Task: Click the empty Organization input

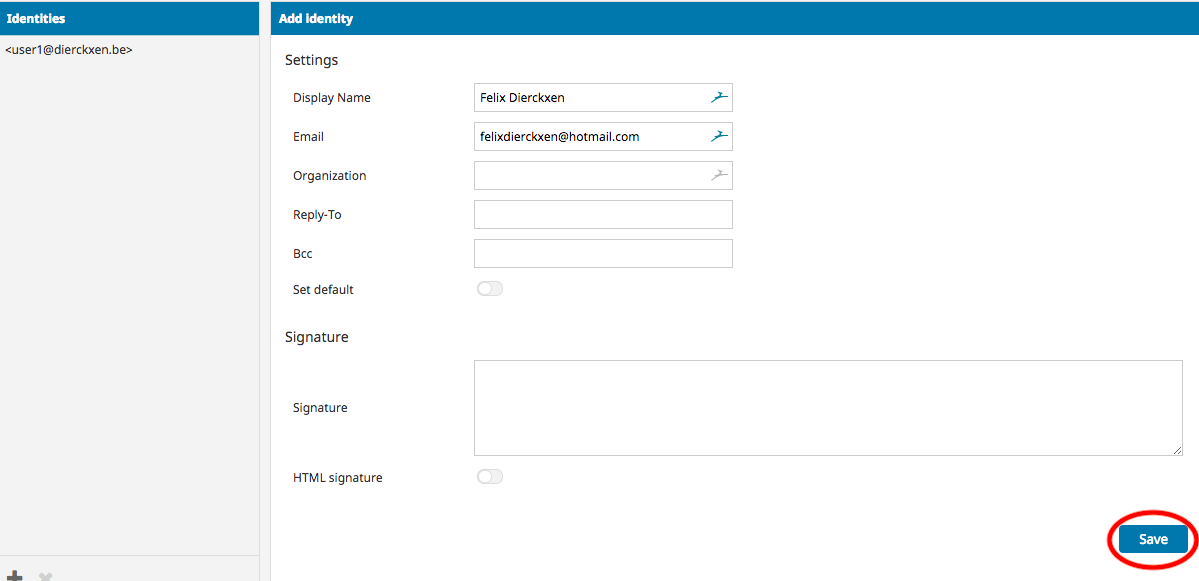Action: (x=590, y=176)
